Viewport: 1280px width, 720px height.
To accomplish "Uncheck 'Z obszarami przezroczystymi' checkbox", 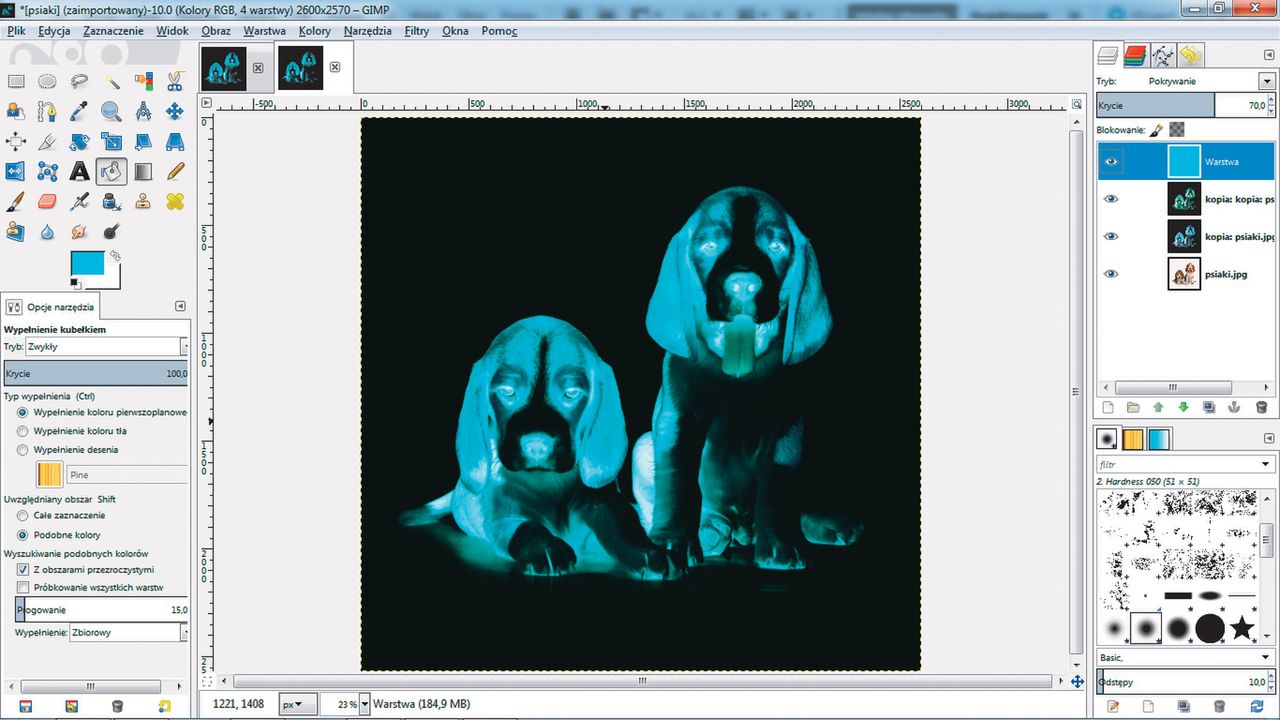I will tap(23, 569).
